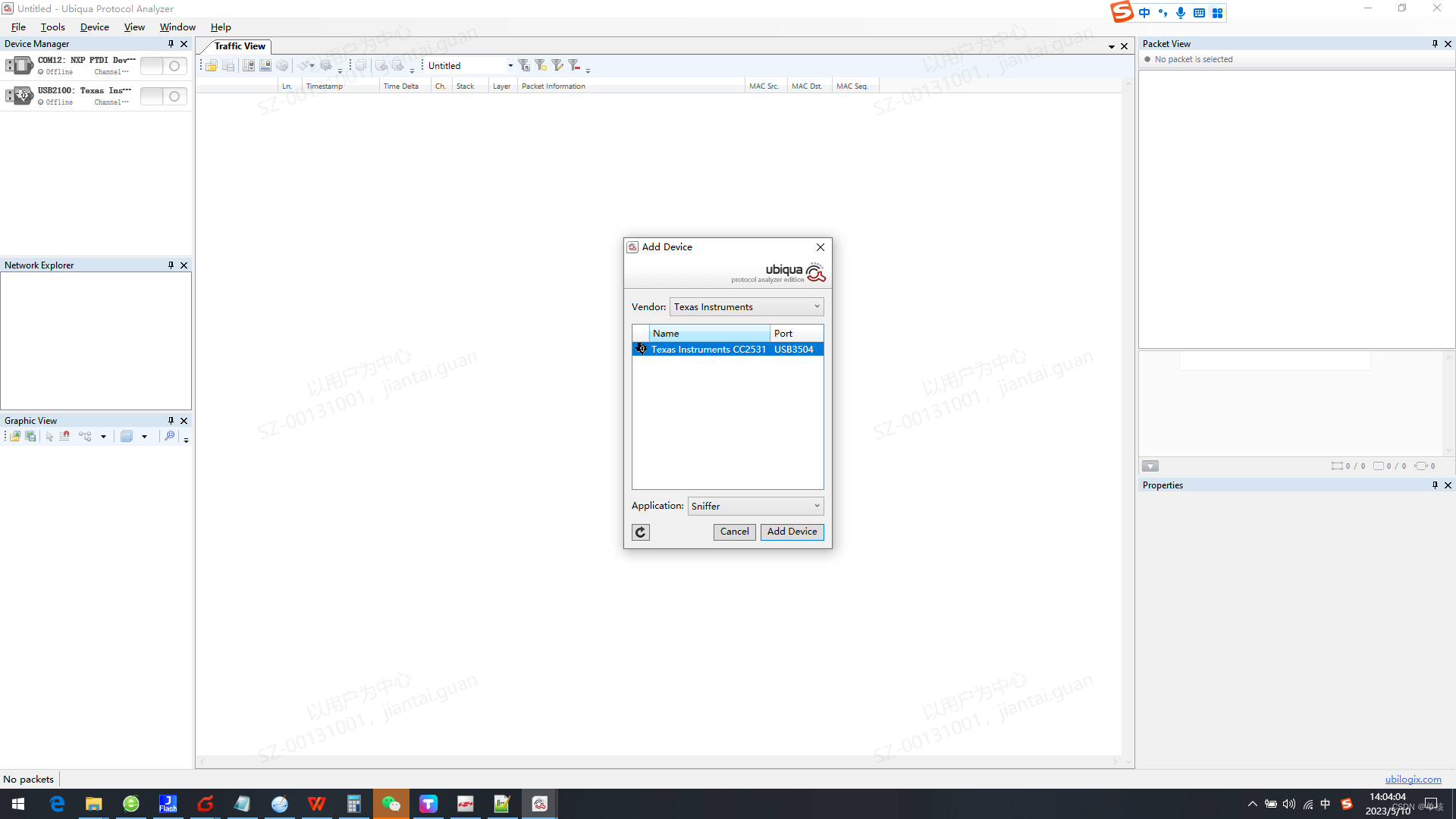This screenshot has width=1456, height=819.
Task: Go to previous packet arrow icon
Action: click(381, 66)
